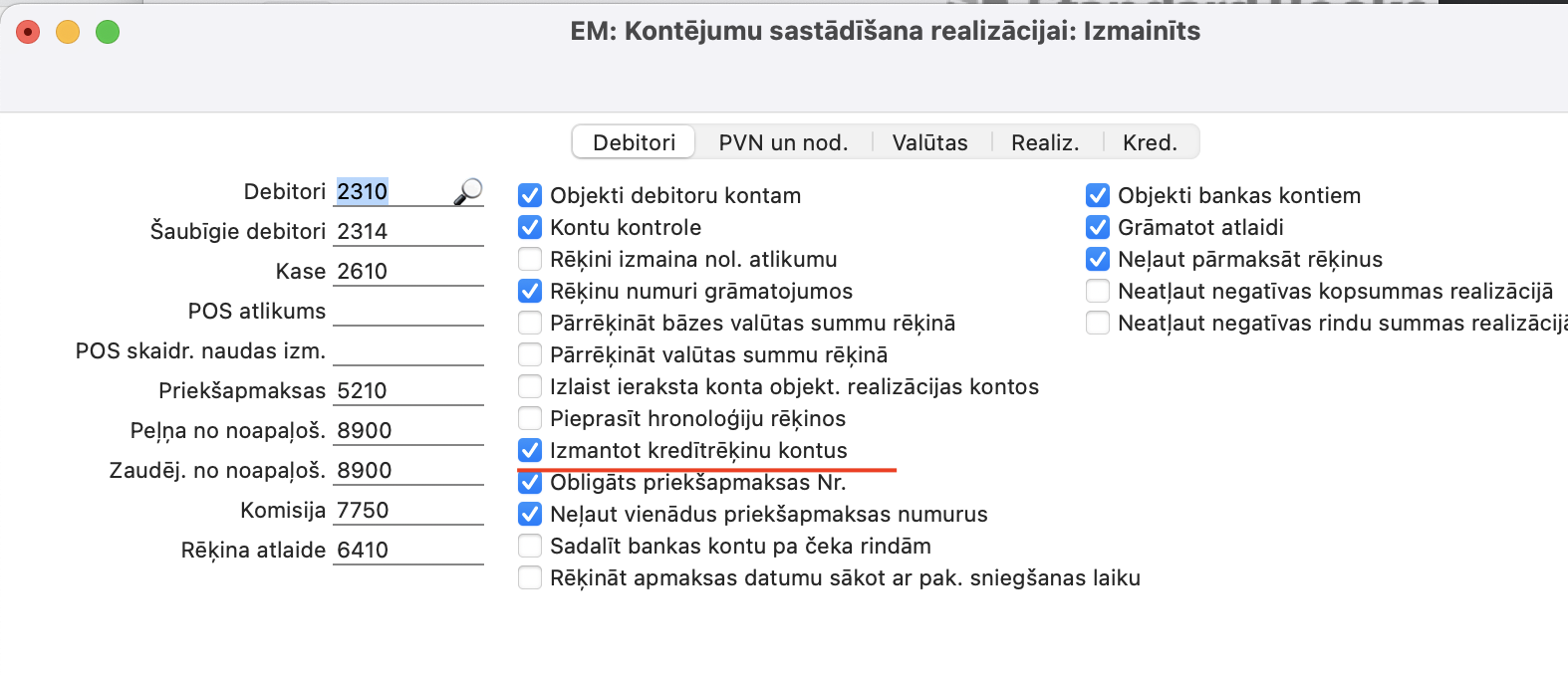This screenshot has height=675, width=1568.
Task: Enable Neatļaut negatīvas kopsummas realizācijā
Action: point(1098,291)
